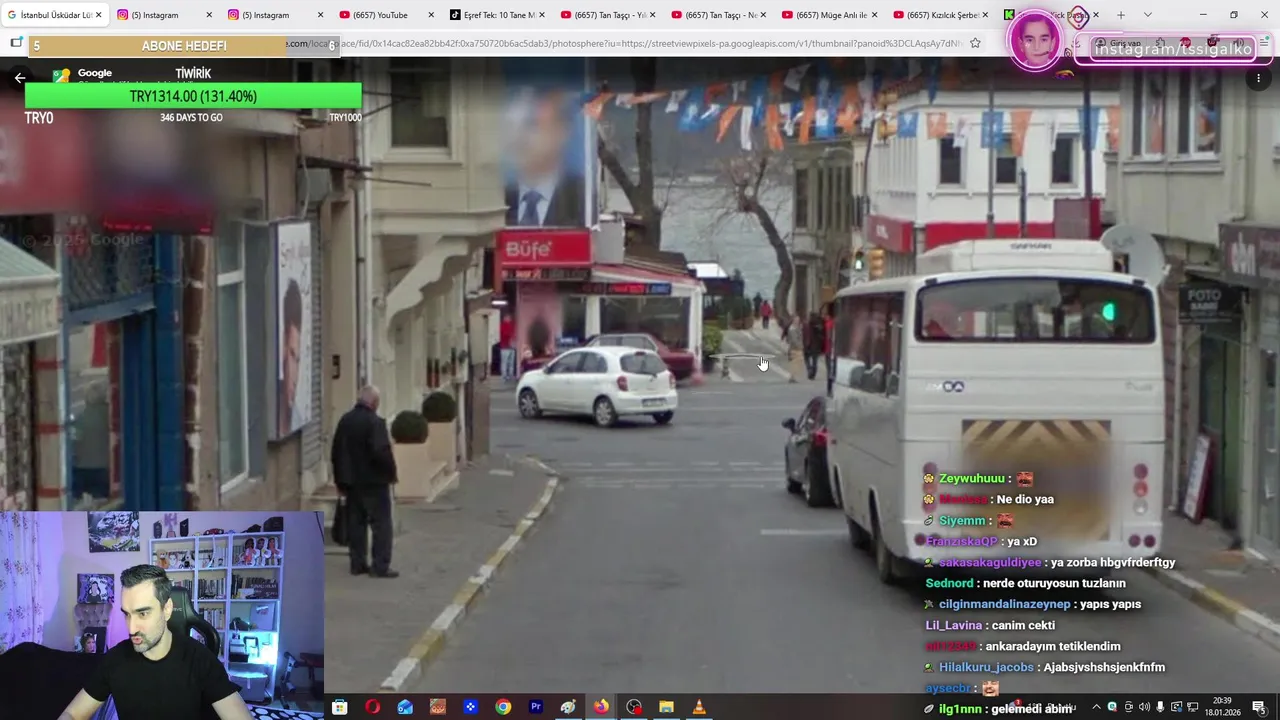Close the Eşref Tek tab
Screen dimensions: 1280x720
pyautogui.click(x=542, y=15)
